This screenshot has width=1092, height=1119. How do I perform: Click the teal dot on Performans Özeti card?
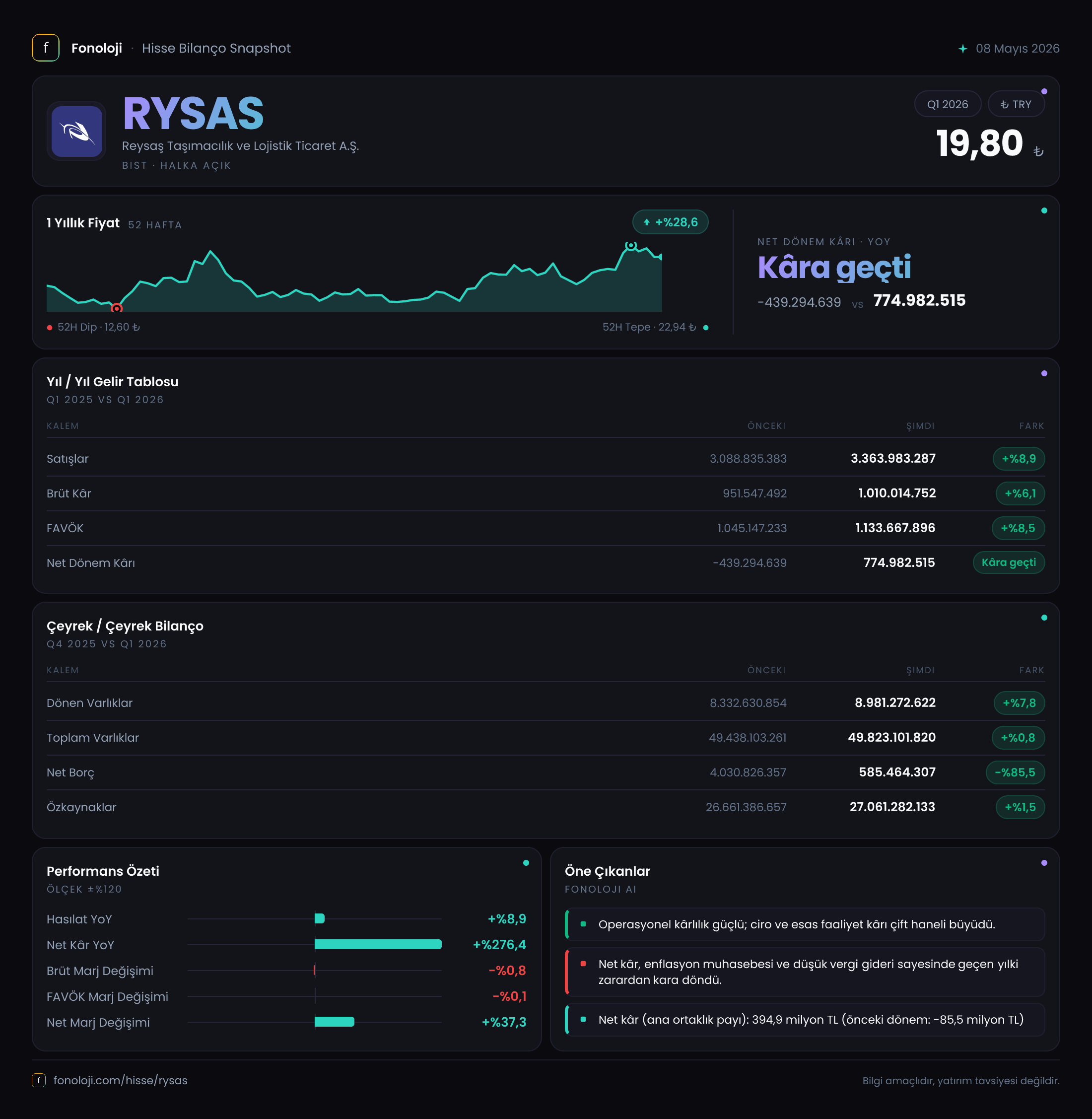526,863
